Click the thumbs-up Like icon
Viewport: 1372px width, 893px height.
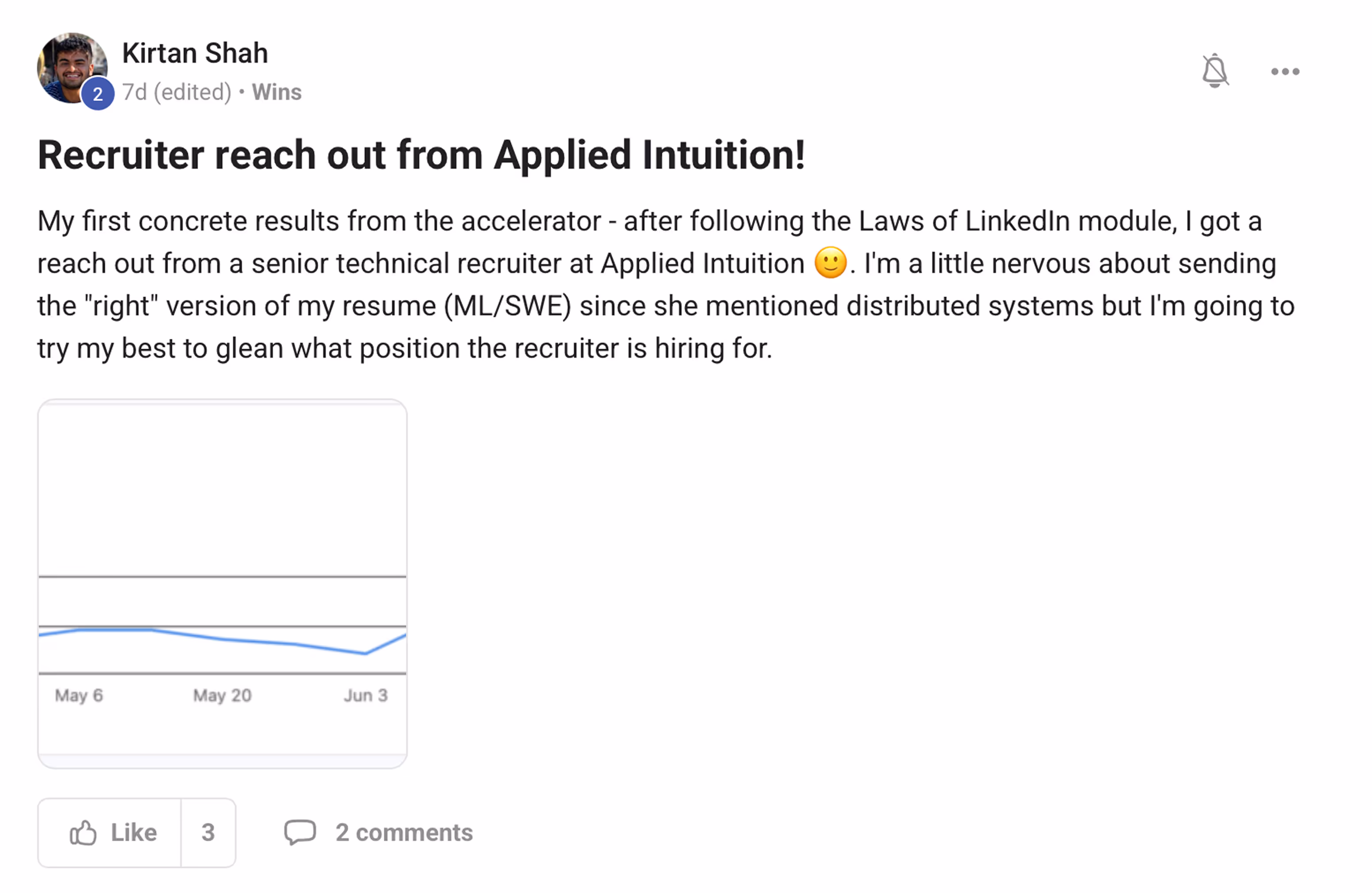(83, 832)
